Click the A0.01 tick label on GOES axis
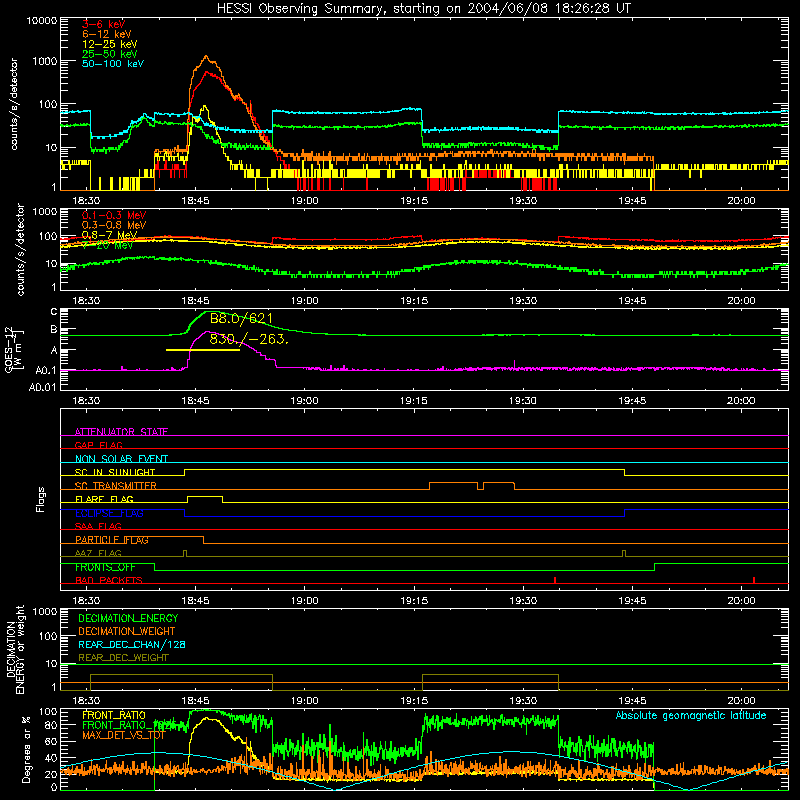Image resolution: width=800 pixels, height=800 pixels. click(43, 388)
